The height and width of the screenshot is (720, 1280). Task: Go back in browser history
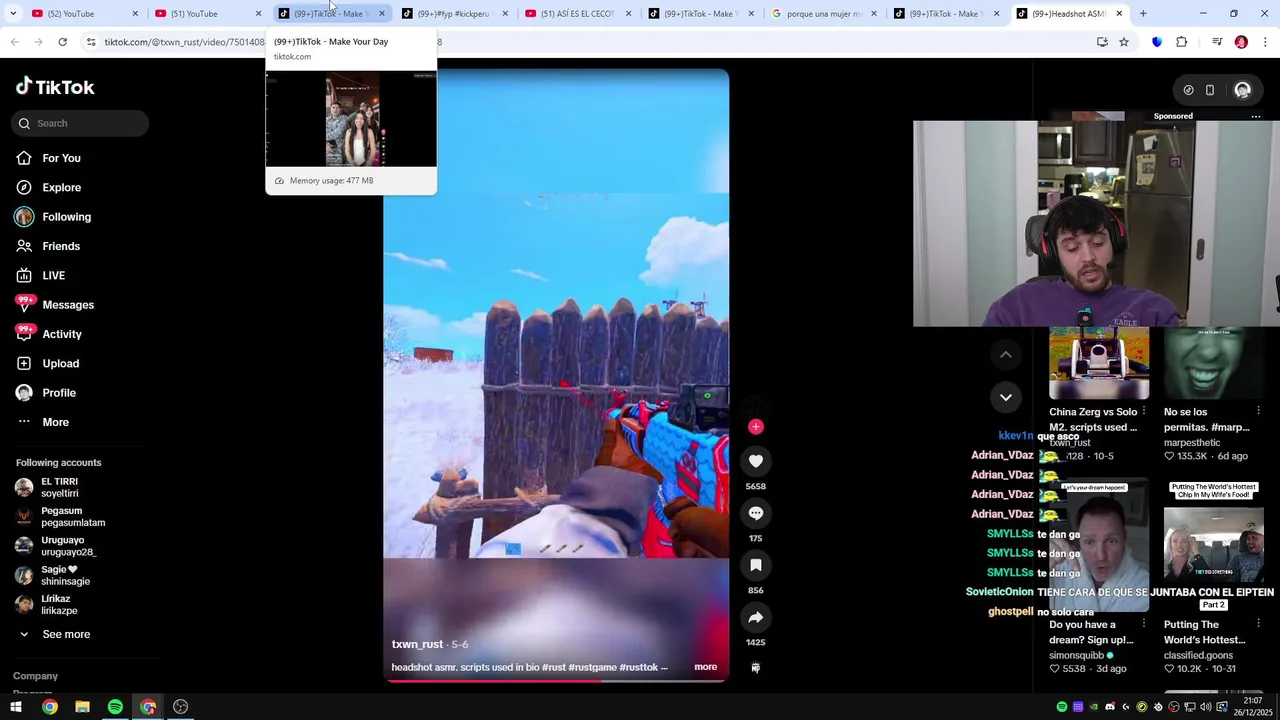coord(14,42)
